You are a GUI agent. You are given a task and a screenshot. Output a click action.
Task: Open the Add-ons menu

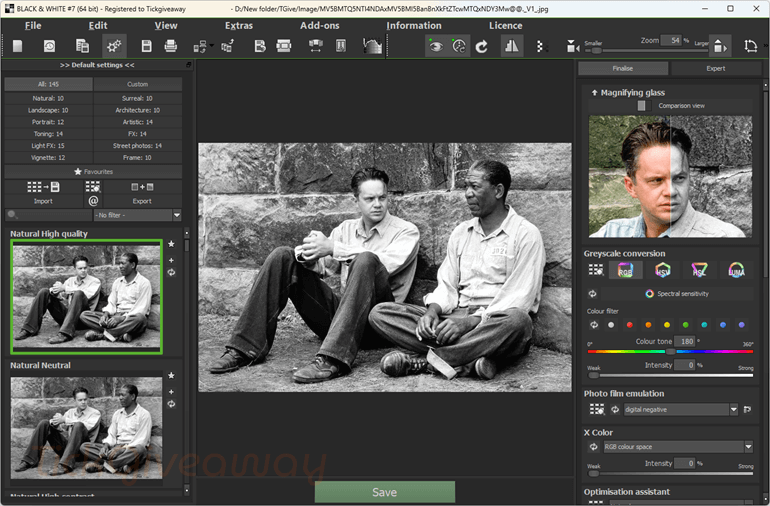point(320,26)
